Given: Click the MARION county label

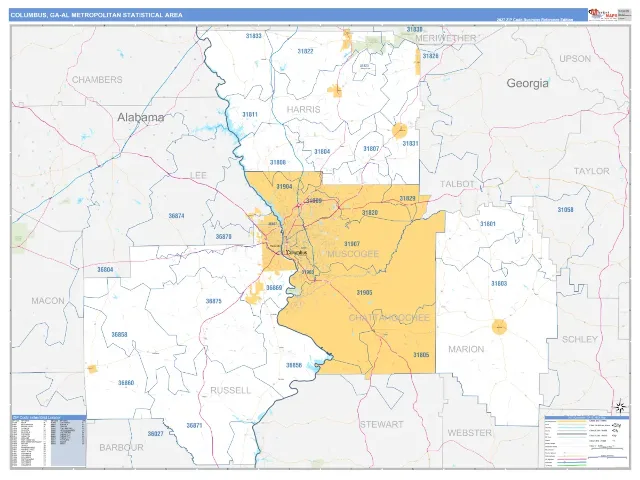Looking at the screenshot, I should [466, 349].
